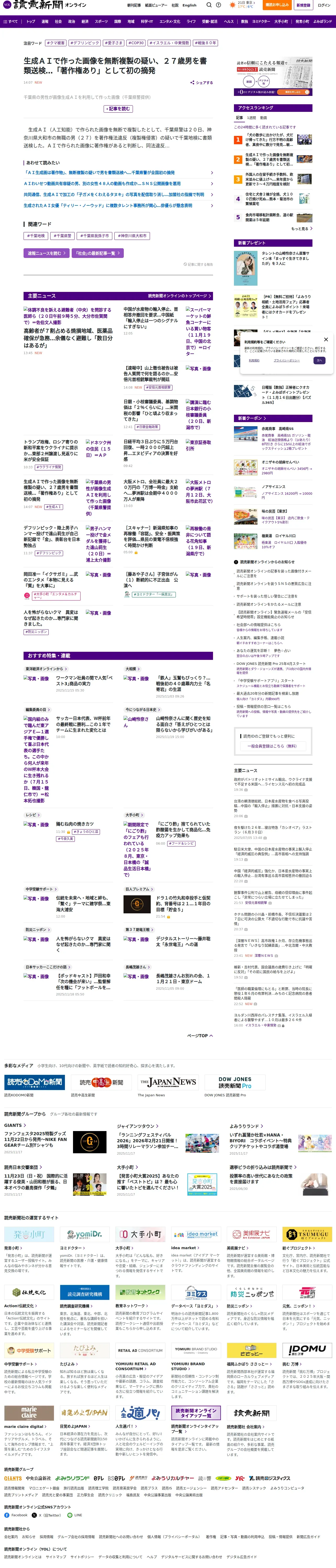Image resolution: width=336 pixels, height=1568 pixels.
Task: Open 国際 in the navigation bar
Action: click(118, 21)
